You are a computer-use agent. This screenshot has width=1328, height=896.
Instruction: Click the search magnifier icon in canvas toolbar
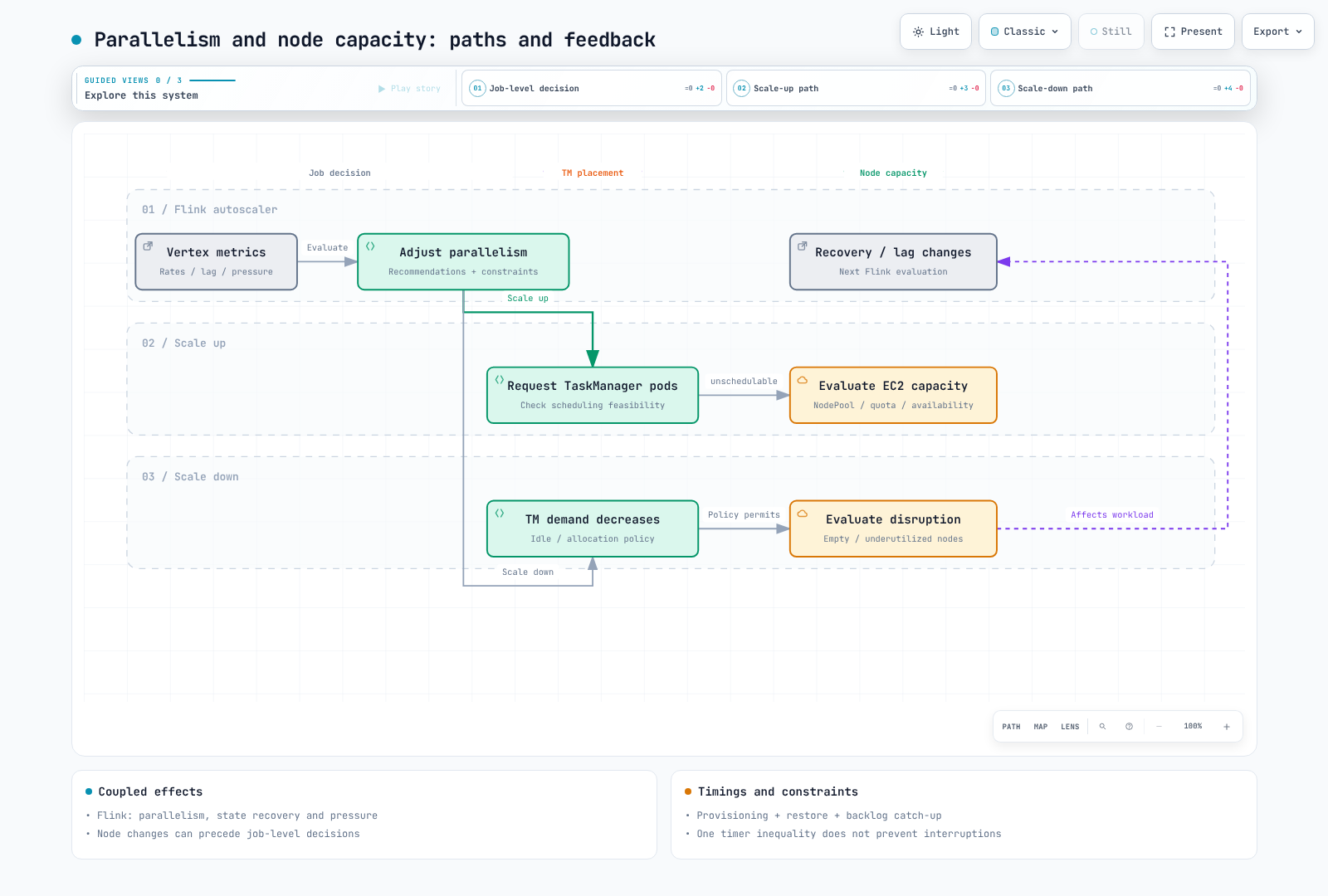pyautogui.click(x=1102, y=727)
